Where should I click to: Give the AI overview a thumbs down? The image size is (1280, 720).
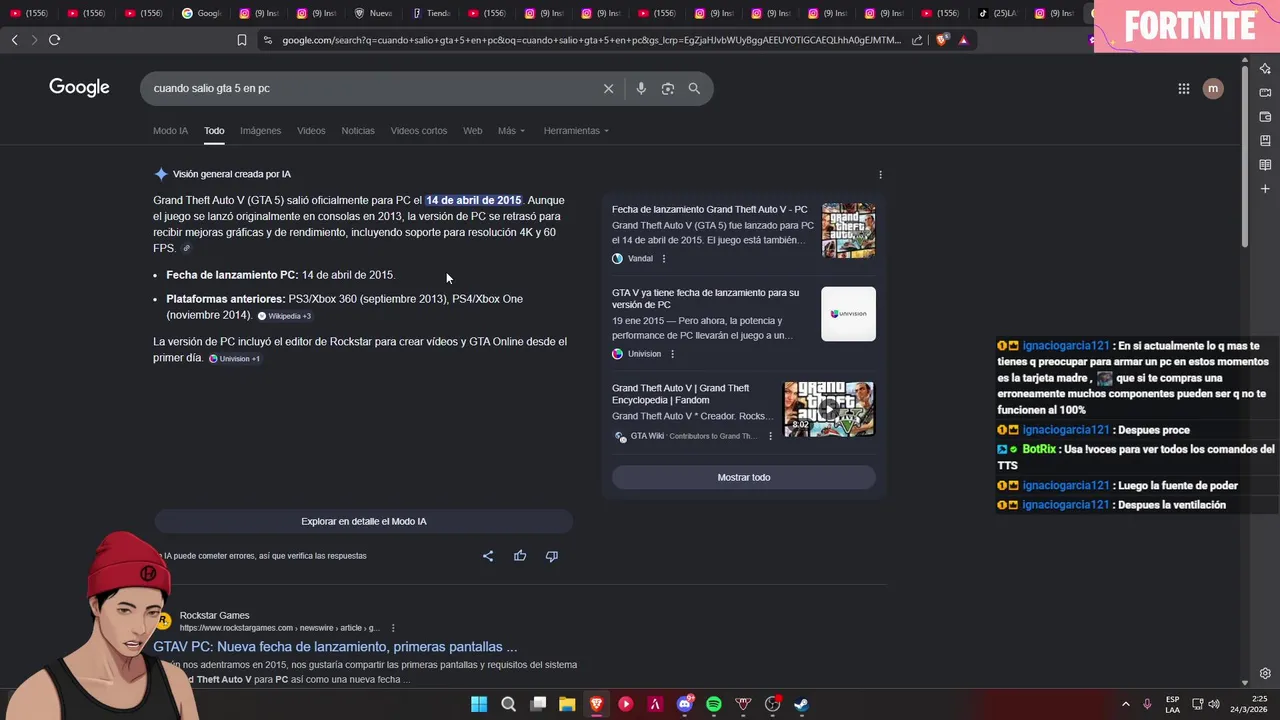point(552,556)
